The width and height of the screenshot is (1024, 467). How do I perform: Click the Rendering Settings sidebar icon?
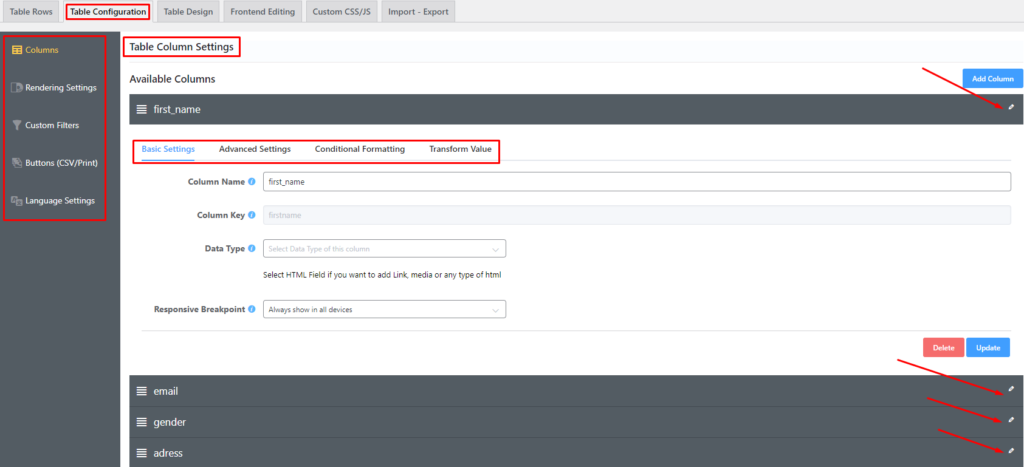click(x=17, y=88)
